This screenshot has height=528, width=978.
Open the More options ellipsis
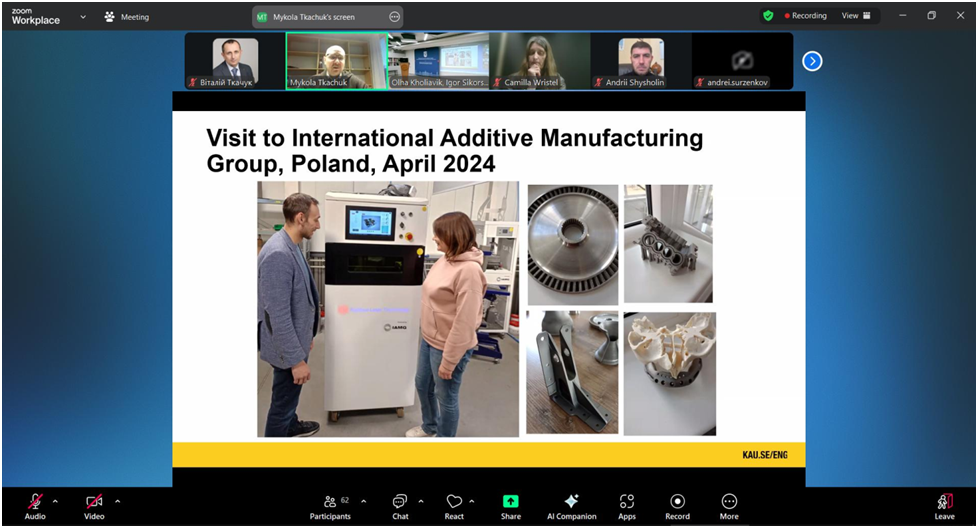click(x=729, y=502)
